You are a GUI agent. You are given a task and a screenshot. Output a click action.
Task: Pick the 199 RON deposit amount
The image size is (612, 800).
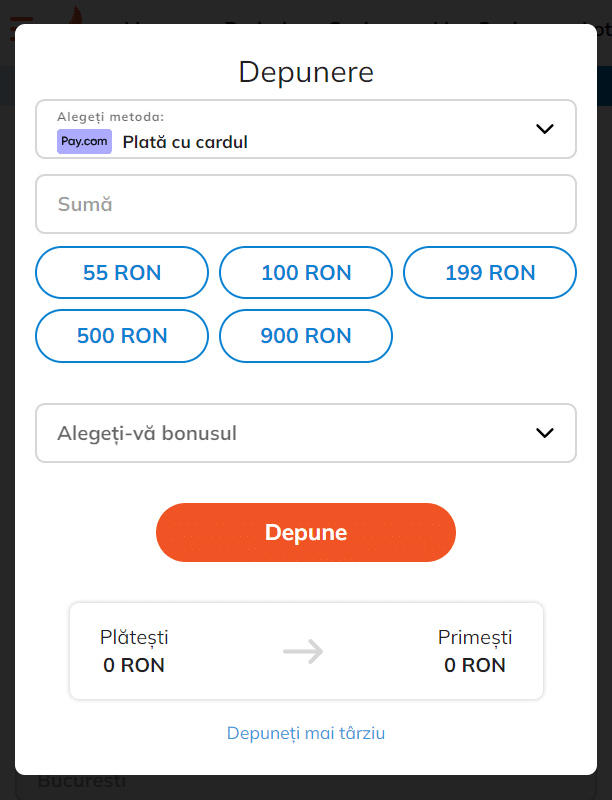[x=490, y=273]
